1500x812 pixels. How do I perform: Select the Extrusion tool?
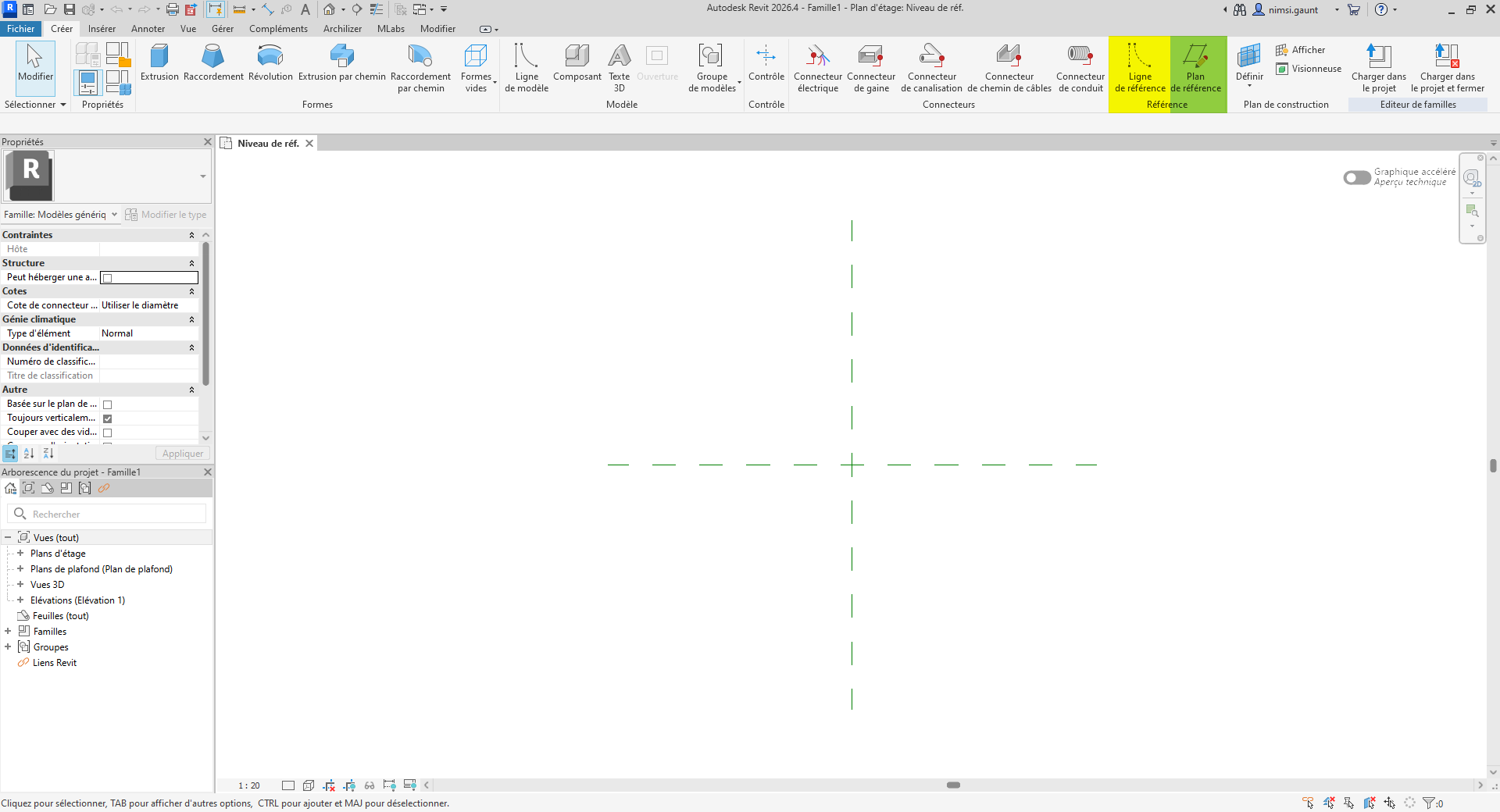(159, 62)
